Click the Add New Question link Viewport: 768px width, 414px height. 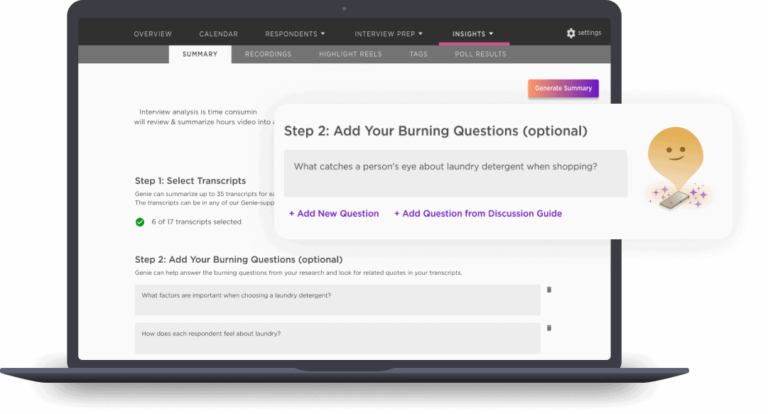point(334,213)
